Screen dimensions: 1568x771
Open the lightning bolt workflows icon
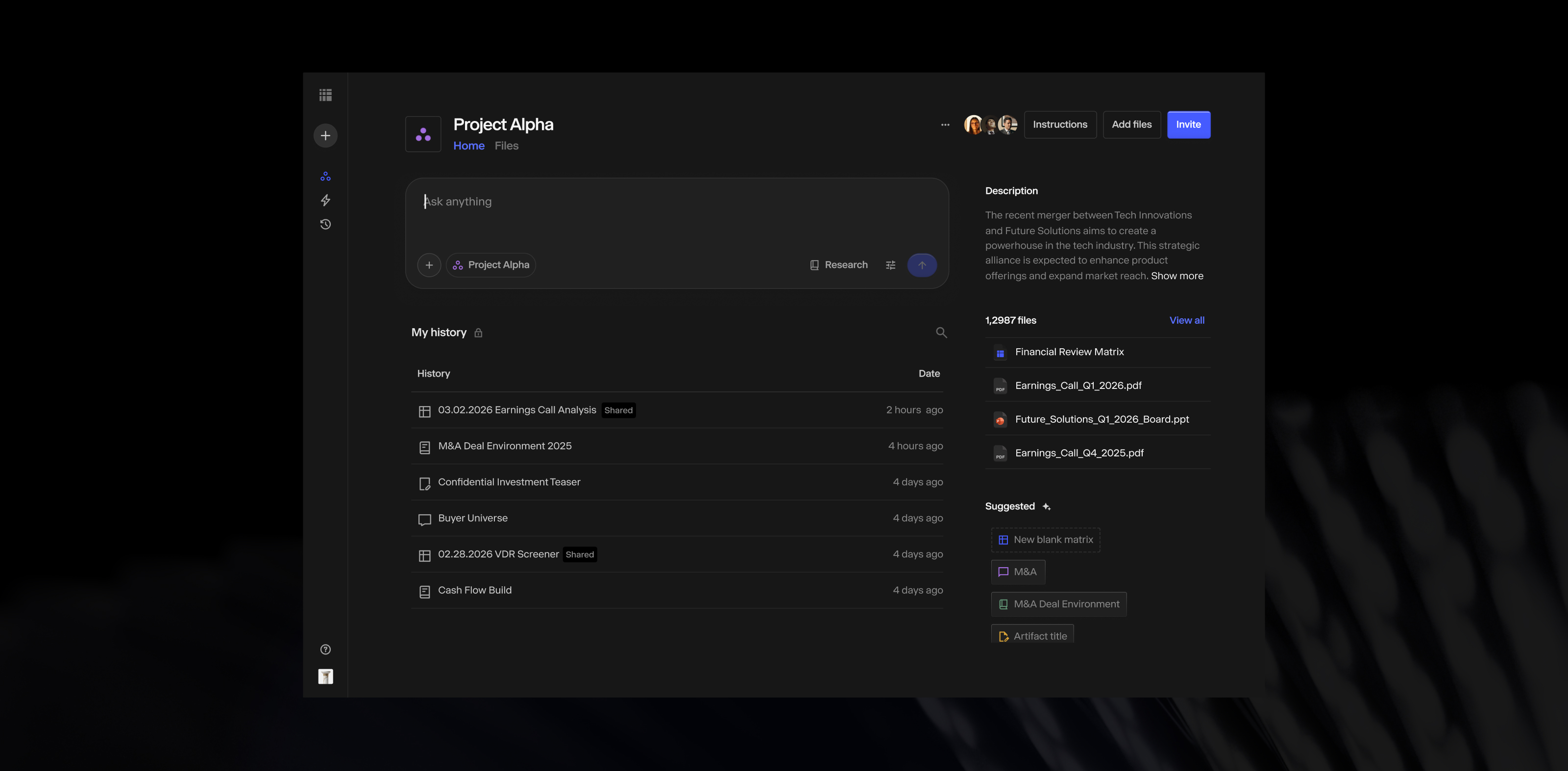click(x=325, y=200)
